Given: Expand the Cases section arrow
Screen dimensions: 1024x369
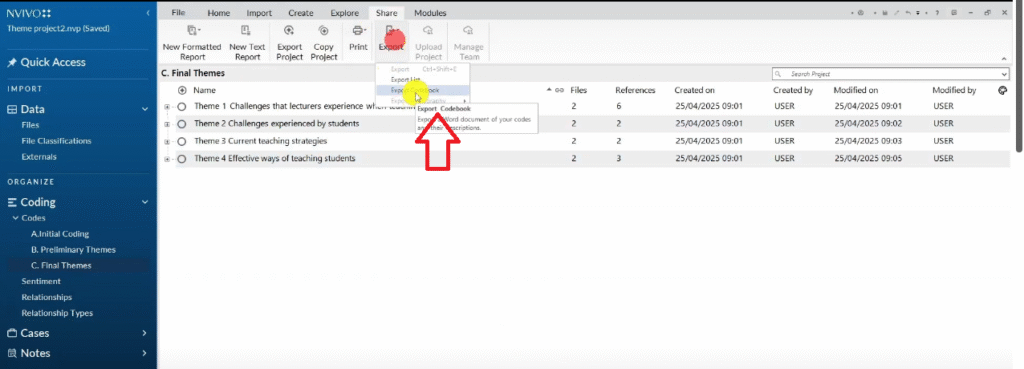Looking at the screenshot, I should click(145, 333).
